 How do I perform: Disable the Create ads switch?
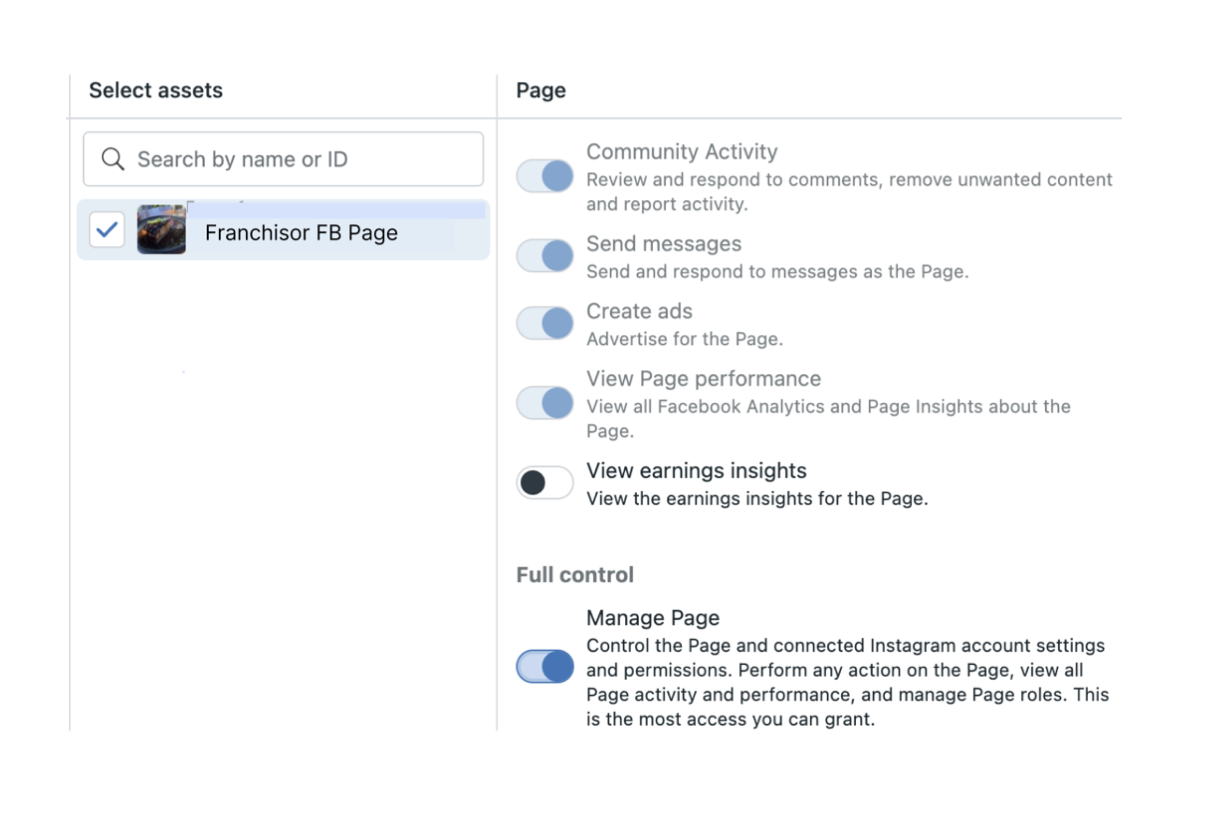click(x=545, y=324)
